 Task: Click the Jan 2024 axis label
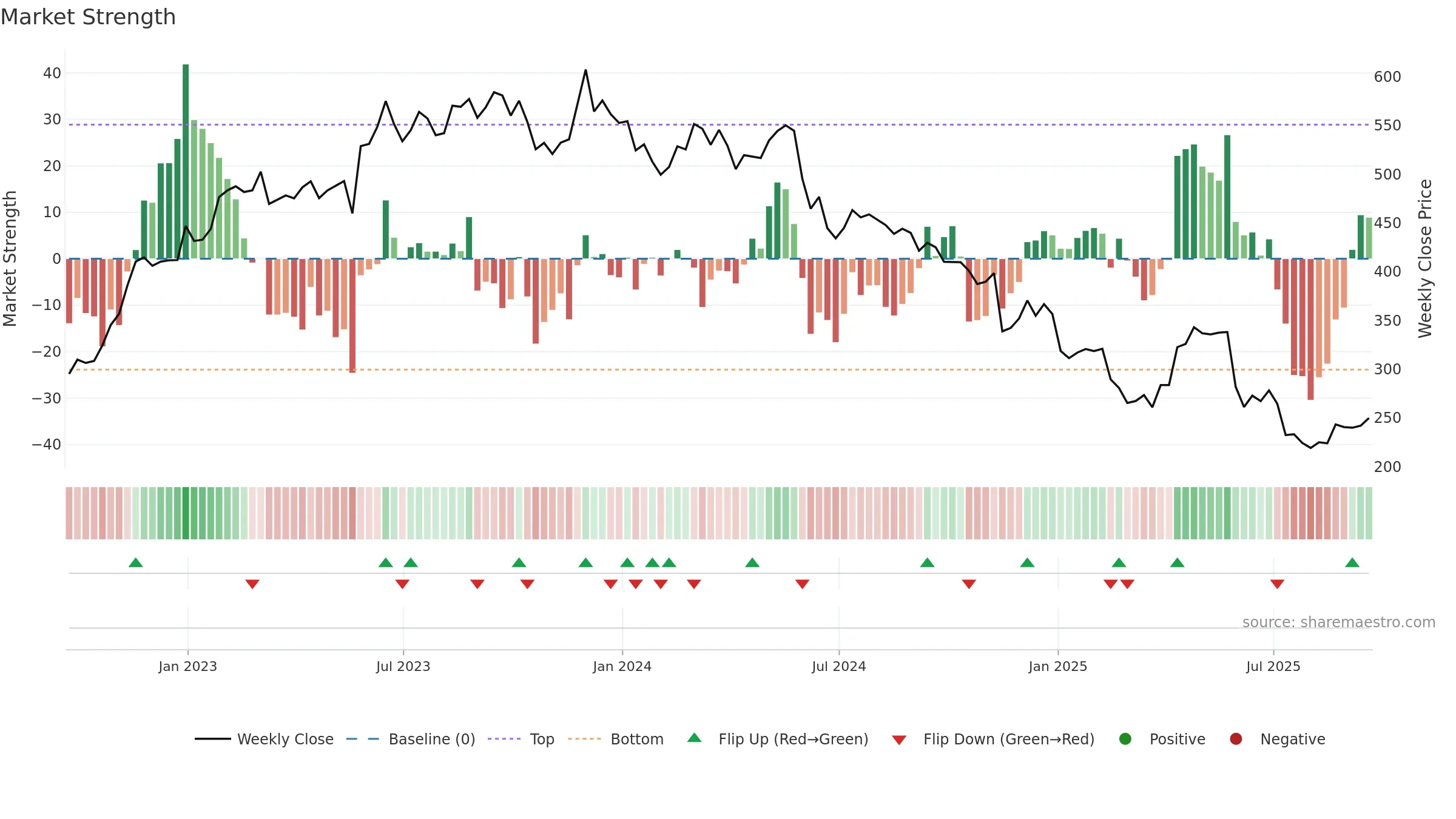pos(622,666)
